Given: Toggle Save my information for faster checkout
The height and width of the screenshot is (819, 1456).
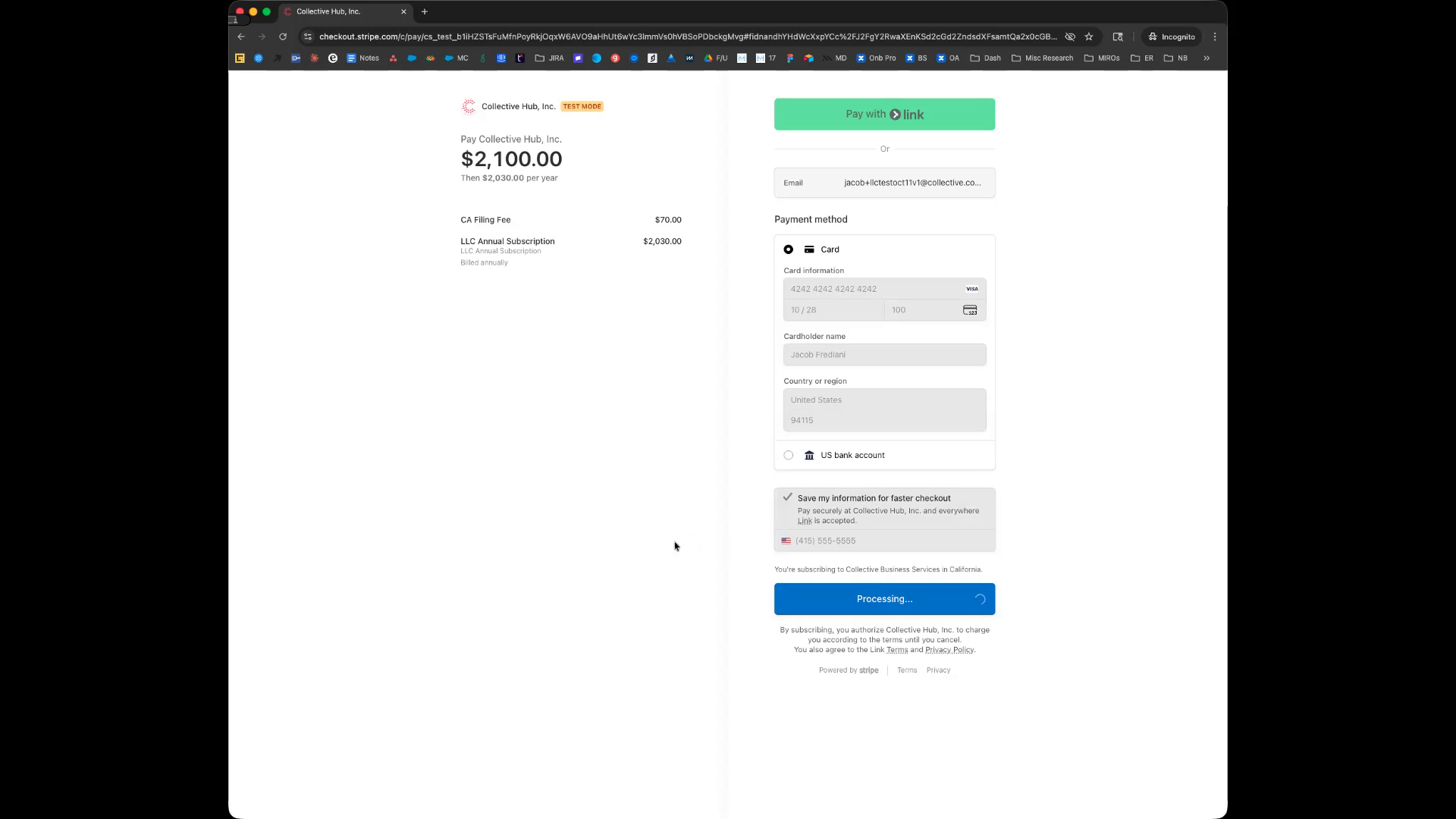Looking at the screenshot, I should tap(788, 498).
